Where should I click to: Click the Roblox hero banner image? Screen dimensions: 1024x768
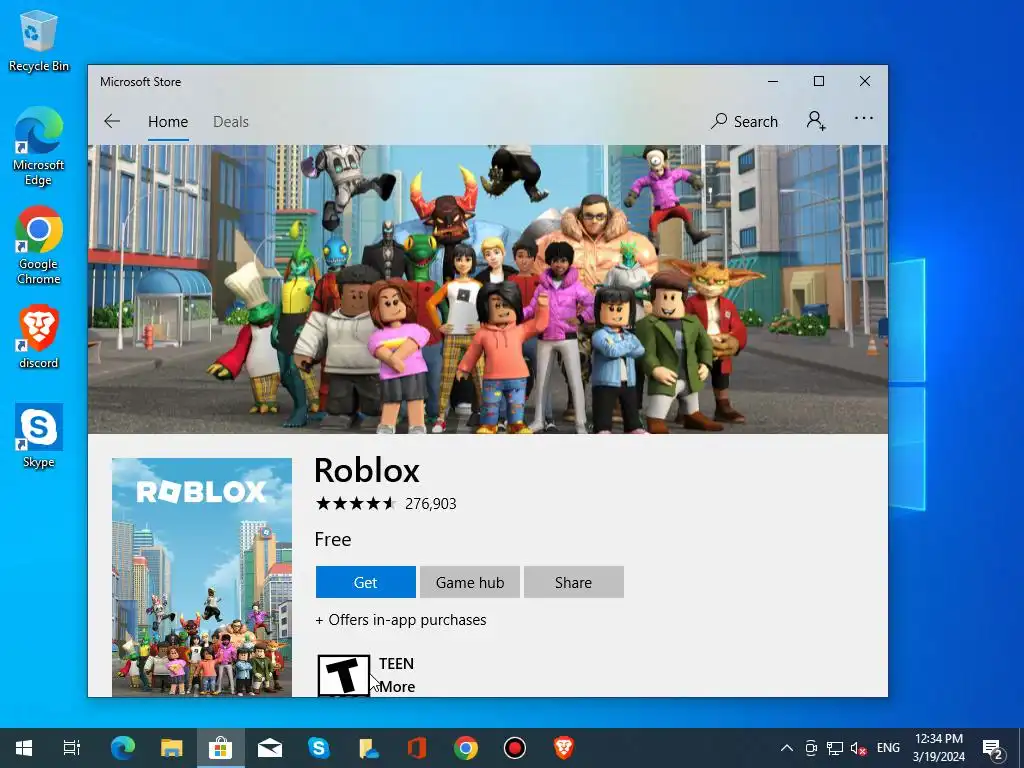pos(488,289)
